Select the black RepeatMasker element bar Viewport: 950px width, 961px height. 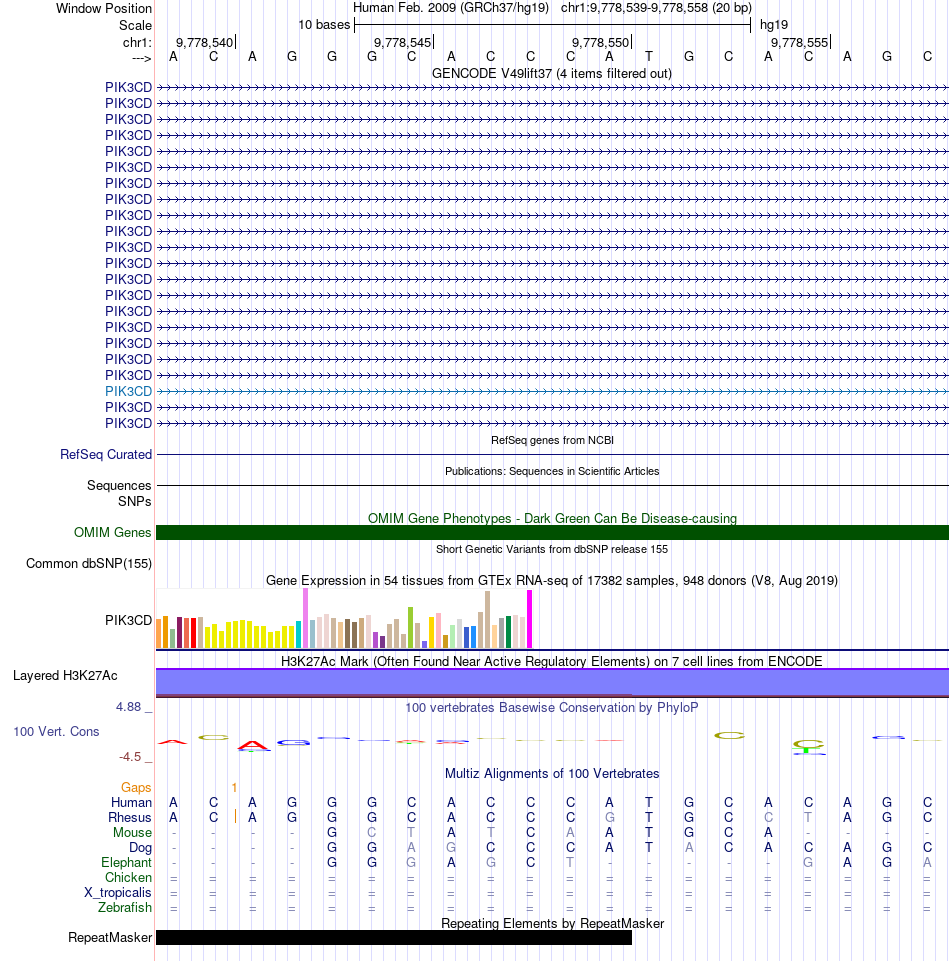point(393,937)
